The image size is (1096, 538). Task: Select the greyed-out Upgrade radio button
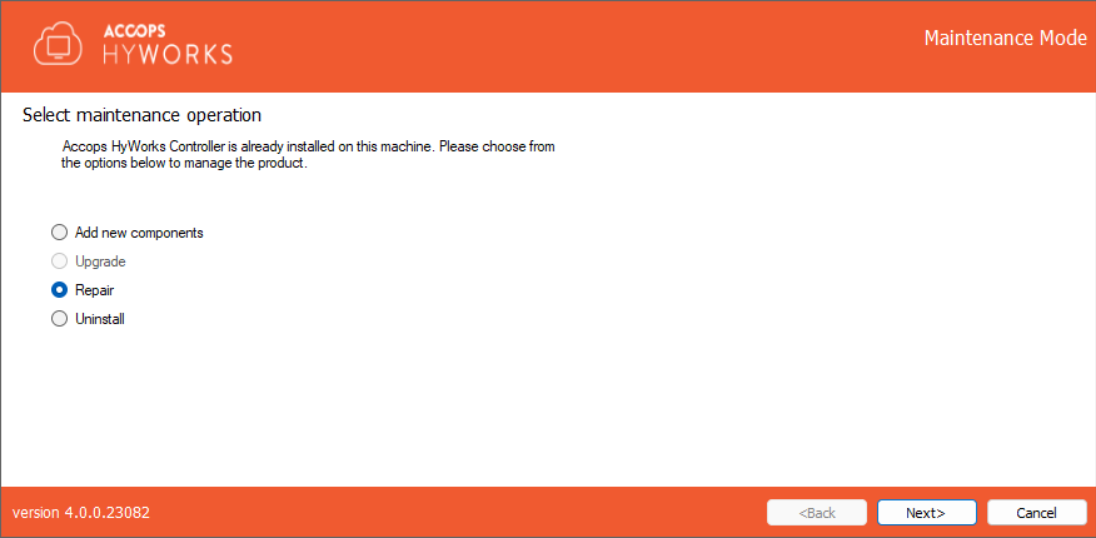pyautogui.click(x=59, y=261)
